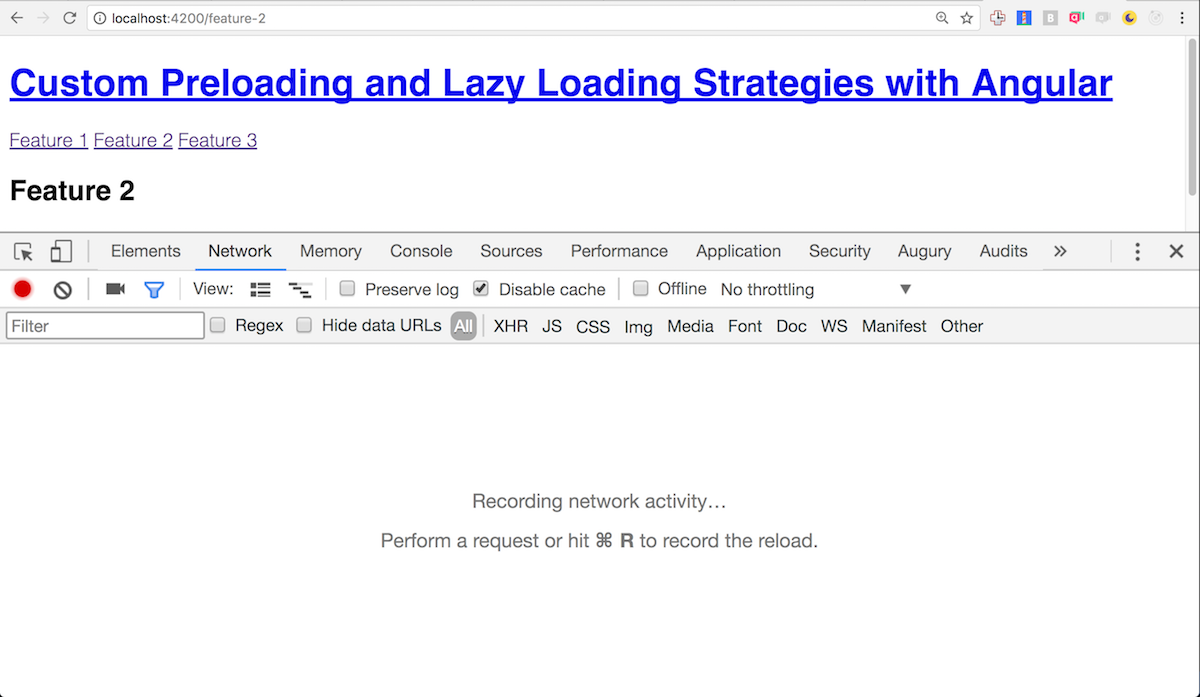Navigate to the Feature 3 link

(x=217, y=140)
